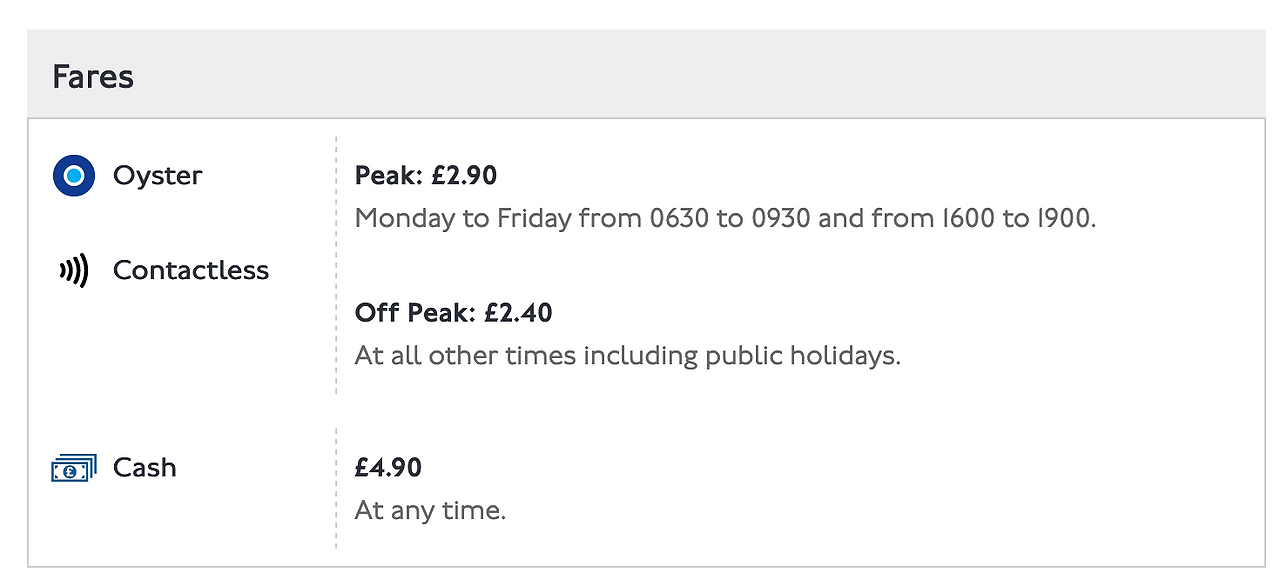Click the 'At any time.' text
This screenshot has height=586, width=1280.
[430, 511]
